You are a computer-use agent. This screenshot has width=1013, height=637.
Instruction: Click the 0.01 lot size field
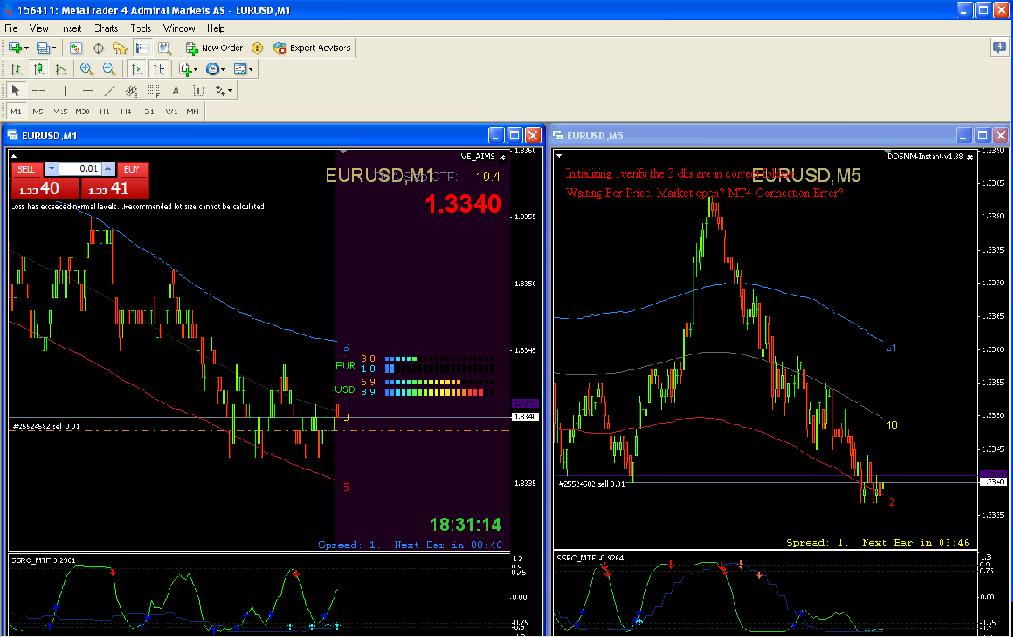pos(80,169)
